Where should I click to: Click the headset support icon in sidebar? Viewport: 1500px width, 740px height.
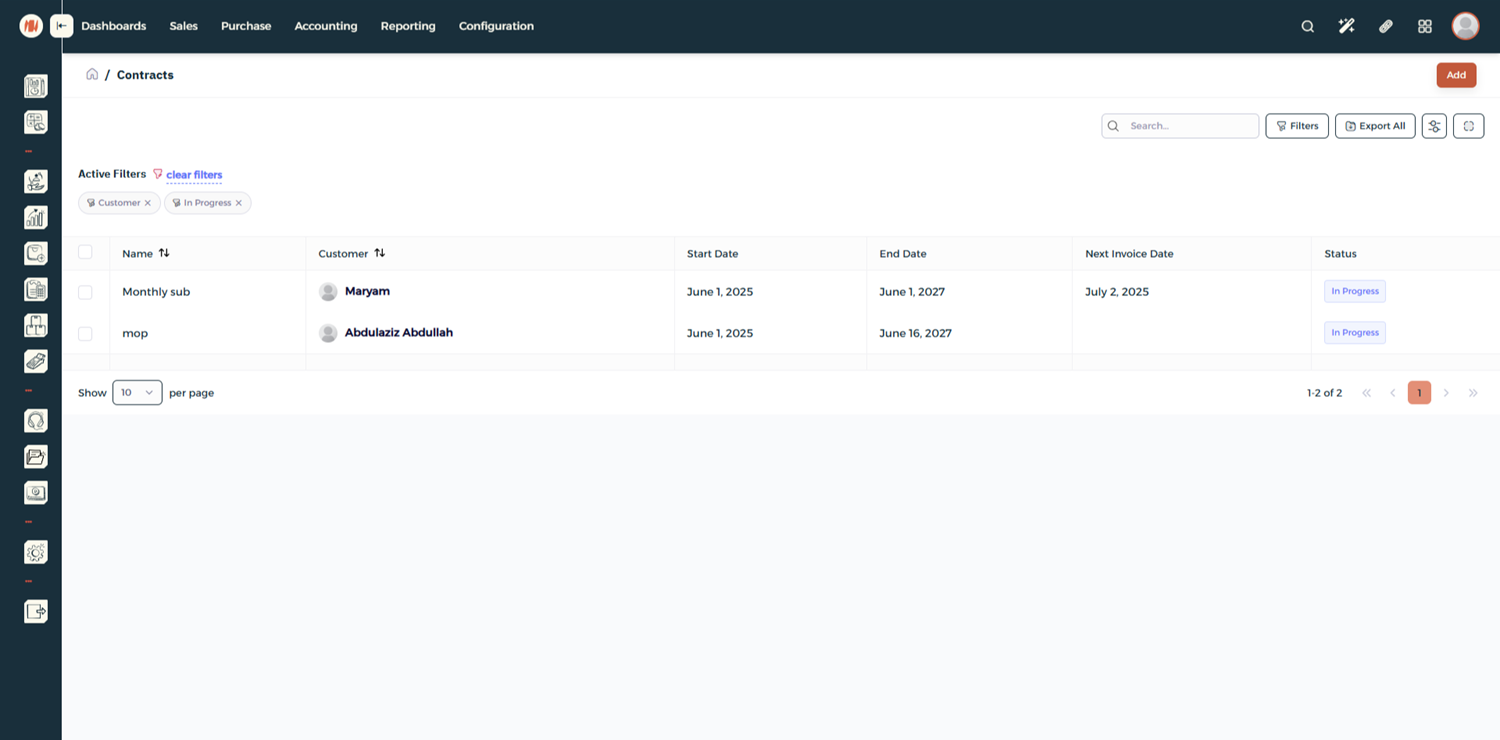(36, 421)
